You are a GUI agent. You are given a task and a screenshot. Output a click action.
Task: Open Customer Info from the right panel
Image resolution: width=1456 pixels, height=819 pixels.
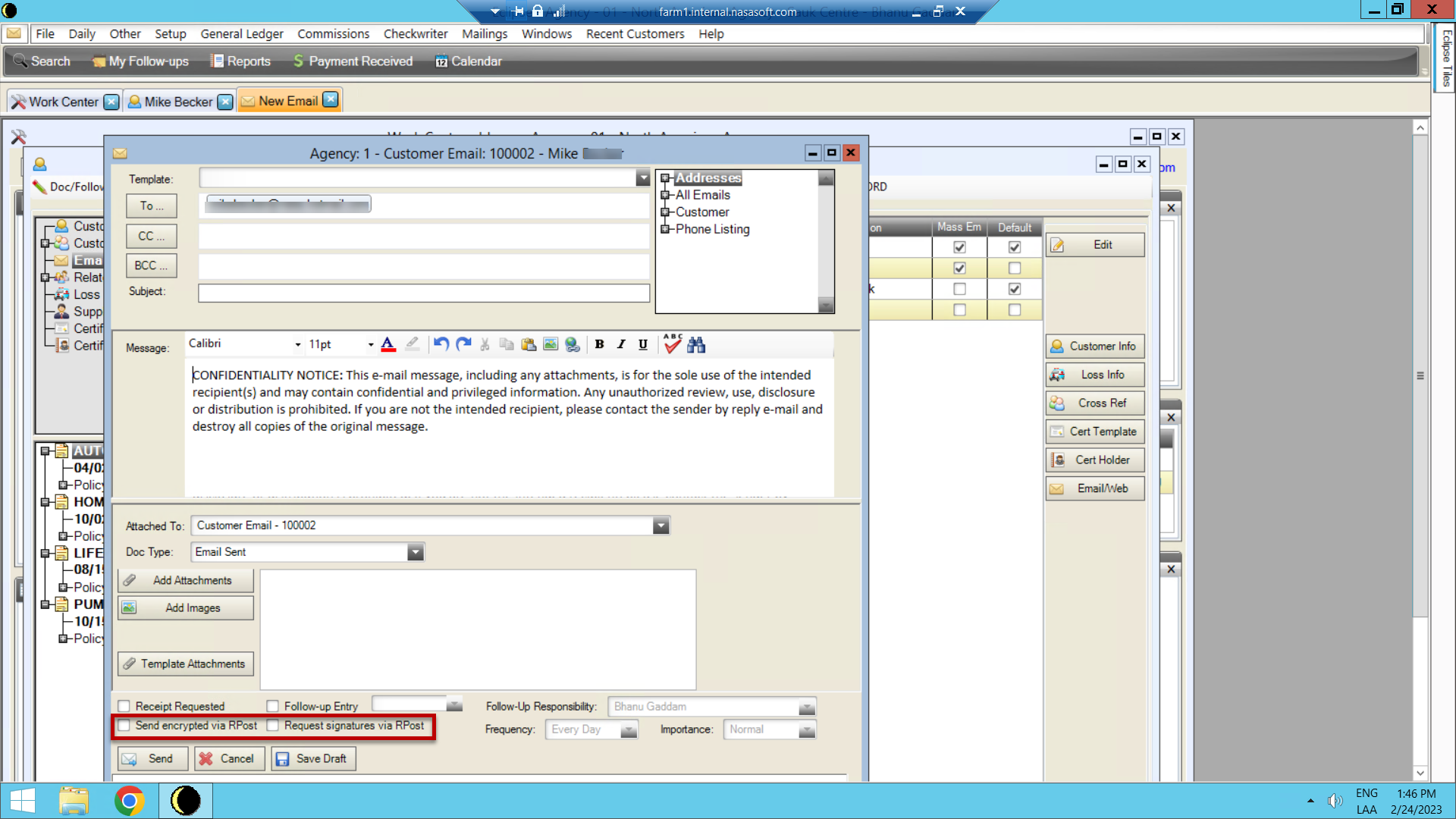[x=1094, y=346]
